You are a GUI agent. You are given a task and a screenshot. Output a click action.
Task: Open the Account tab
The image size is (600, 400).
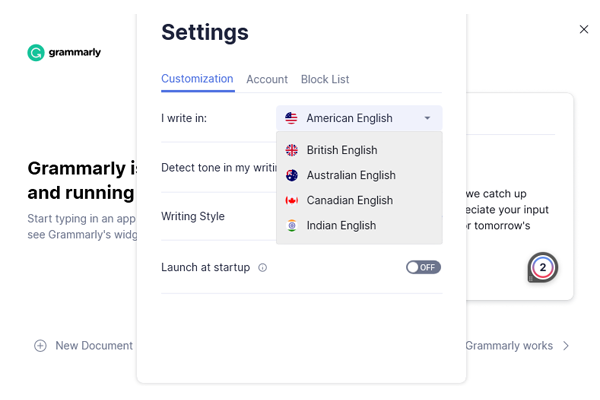pos(267,79)
